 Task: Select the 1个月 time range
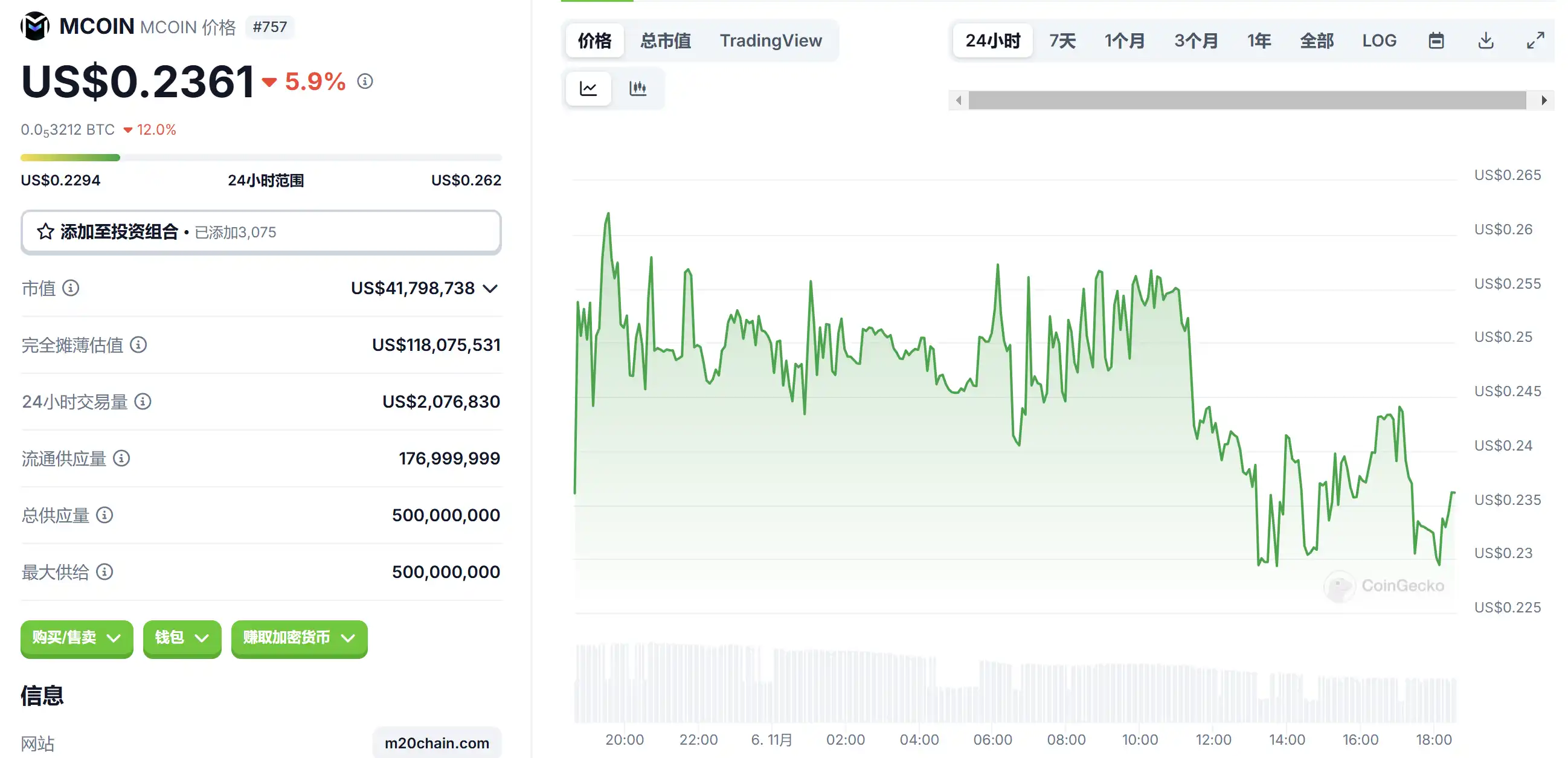click(1124, 41)
